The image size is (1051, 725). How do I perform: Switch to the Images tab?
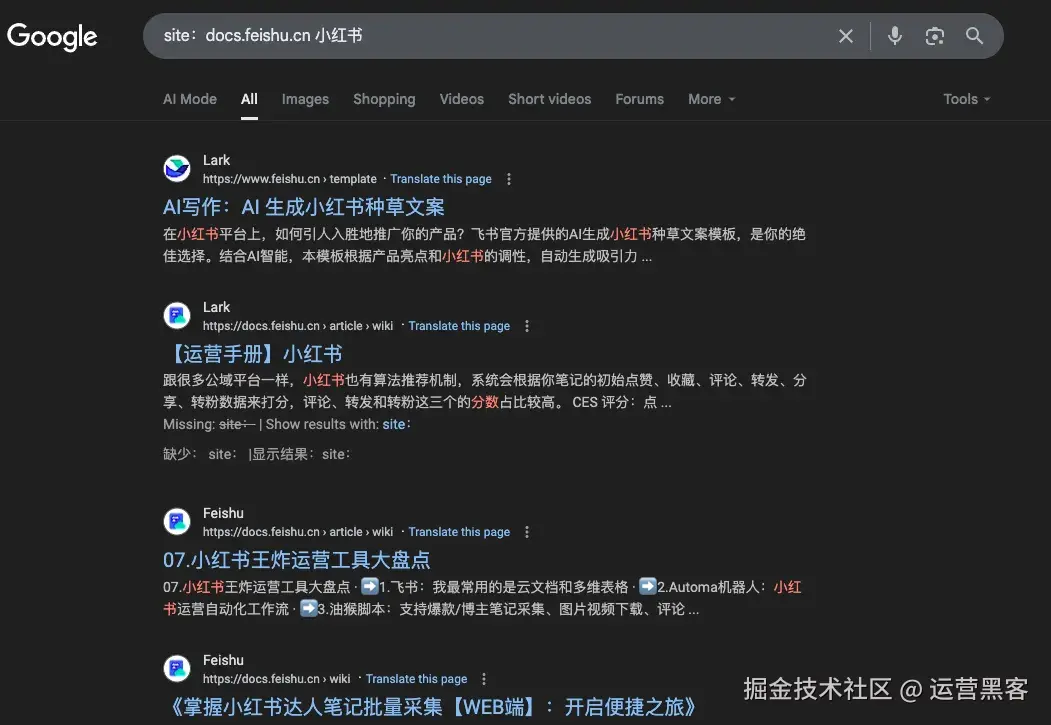tap(304, 98)
